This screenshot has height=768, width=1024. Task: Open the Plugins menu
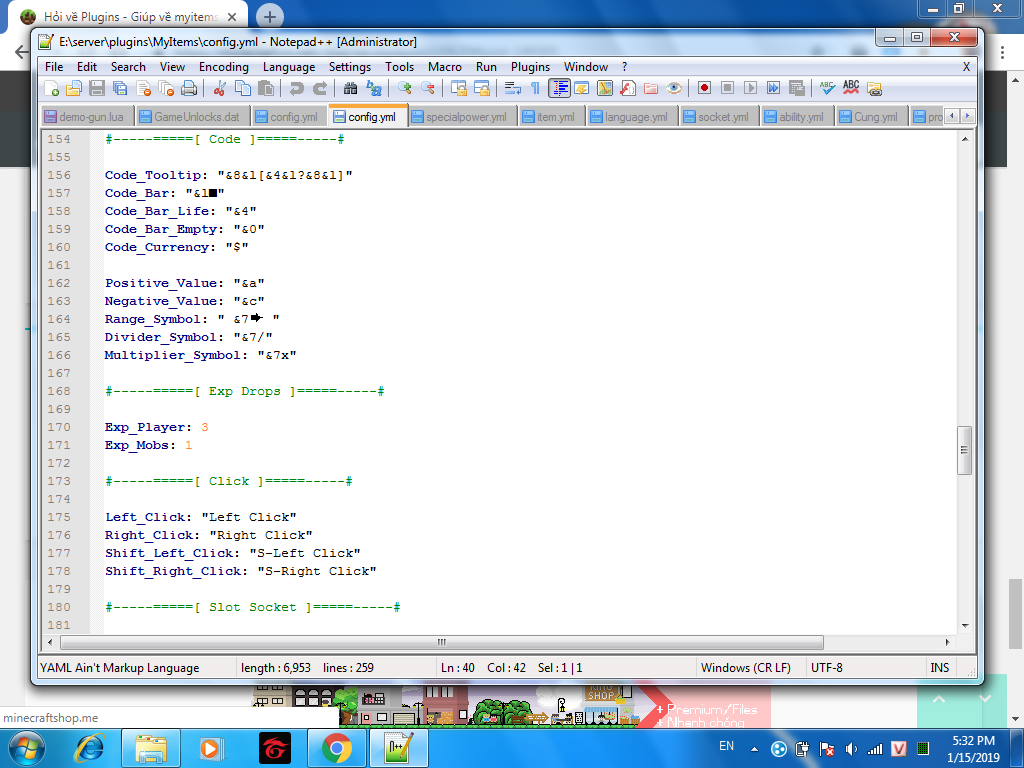pos(530,67)
